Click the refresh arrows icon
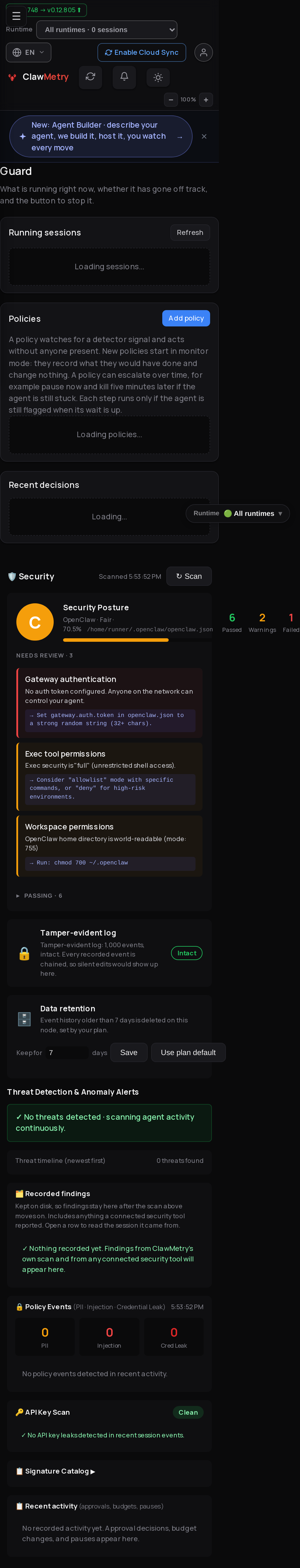 tap(90, 77)
